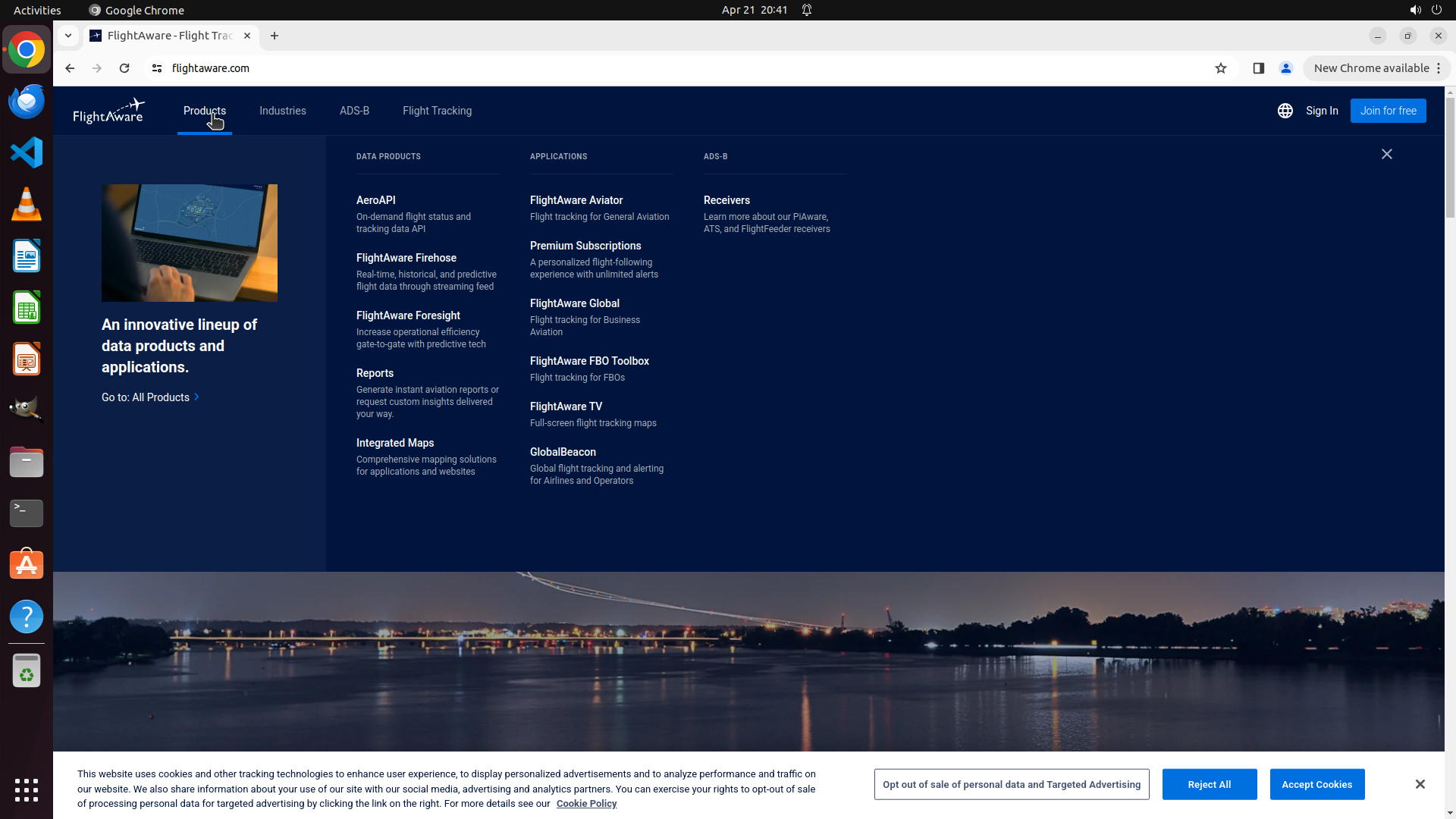Open Chrome side panel icon

coord(1258,68)
